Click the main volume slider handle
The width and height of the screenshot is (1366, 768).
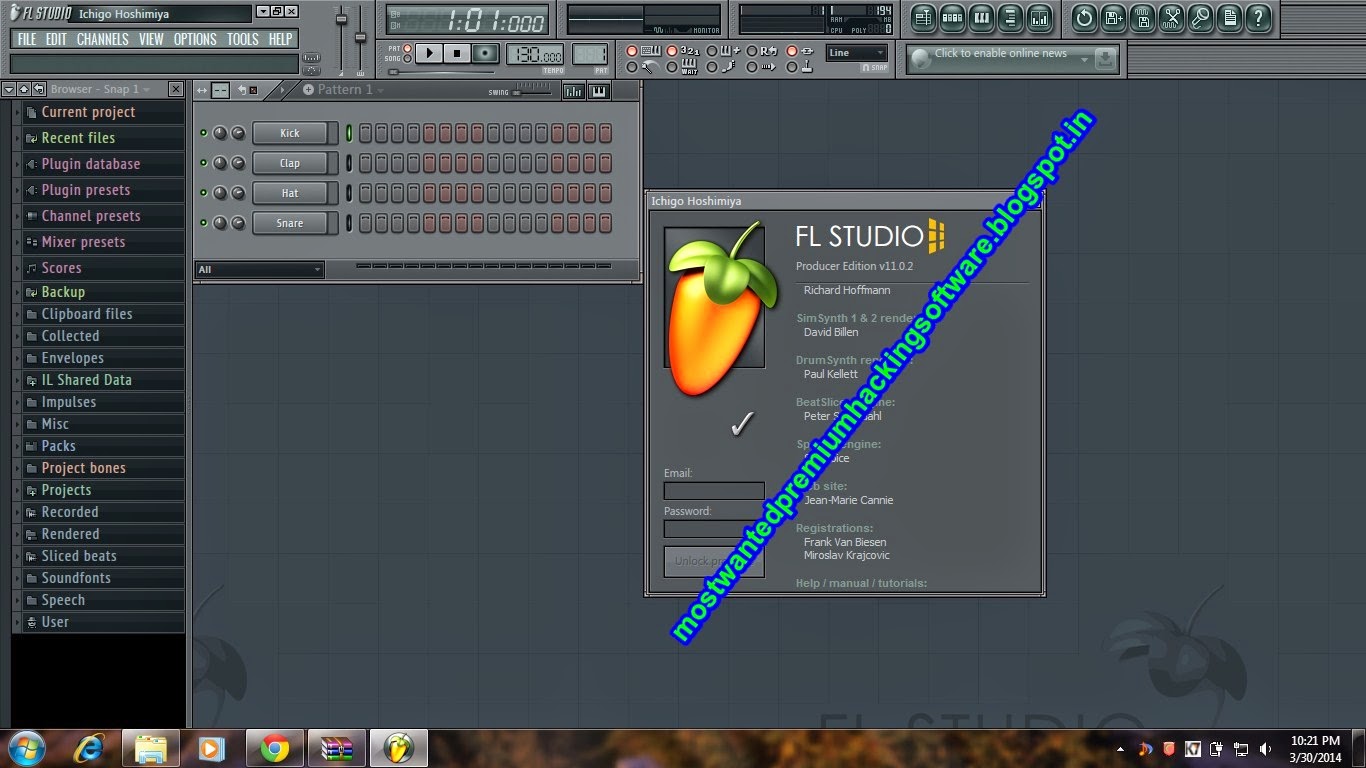point(341,19)
